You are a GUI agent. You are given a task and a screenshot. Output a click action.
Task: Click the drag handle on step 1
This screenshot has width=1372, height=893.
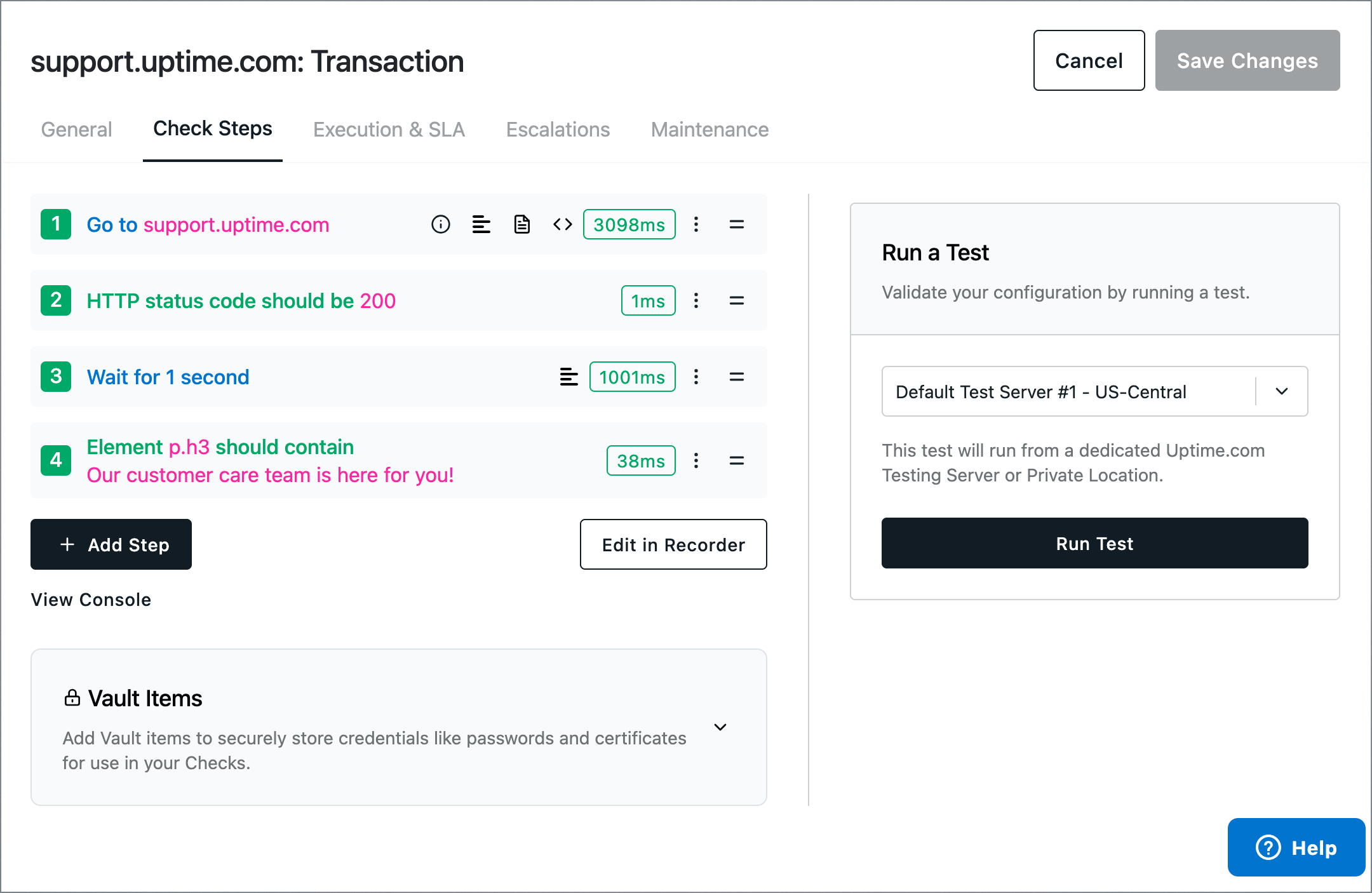(737, 224)
